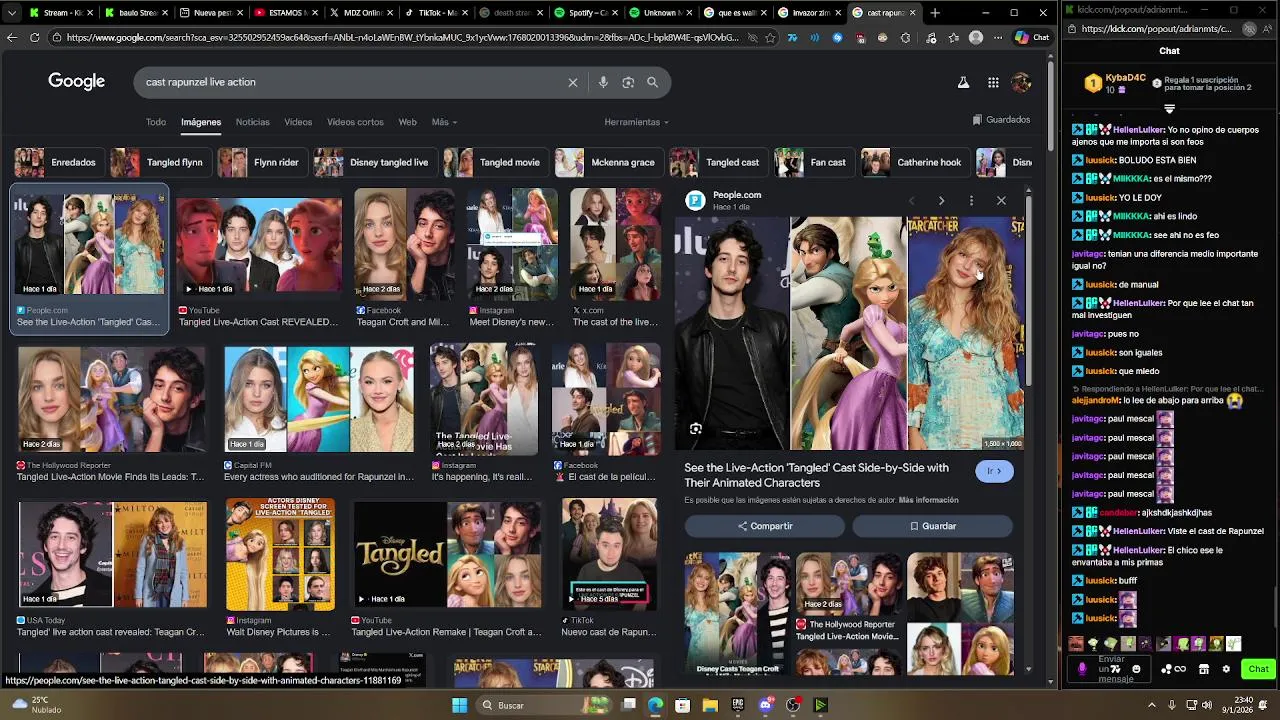This screenshot has height=720, width=1280.
Task: Bookmark this page with the star icon
Action: pos(770,37)
